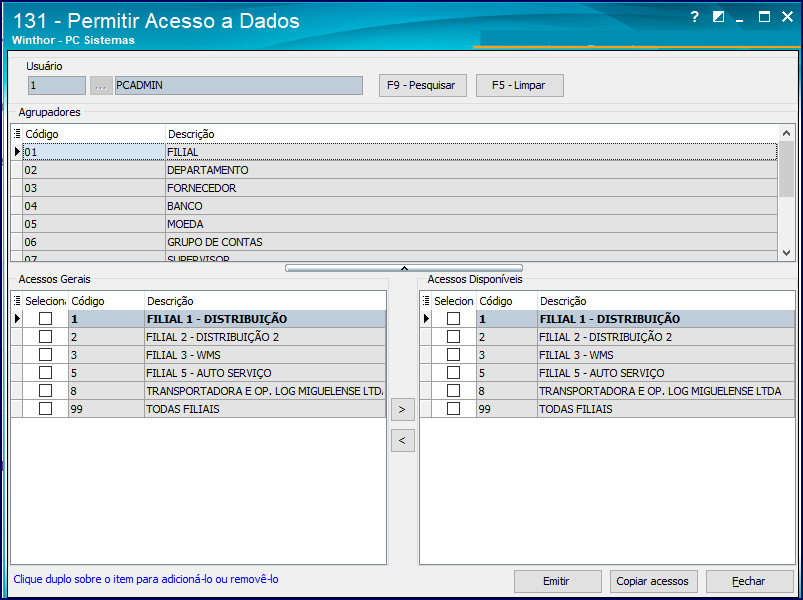Open the Agrupadores grid options icon
803x600 pixels.
coord(17,134)
